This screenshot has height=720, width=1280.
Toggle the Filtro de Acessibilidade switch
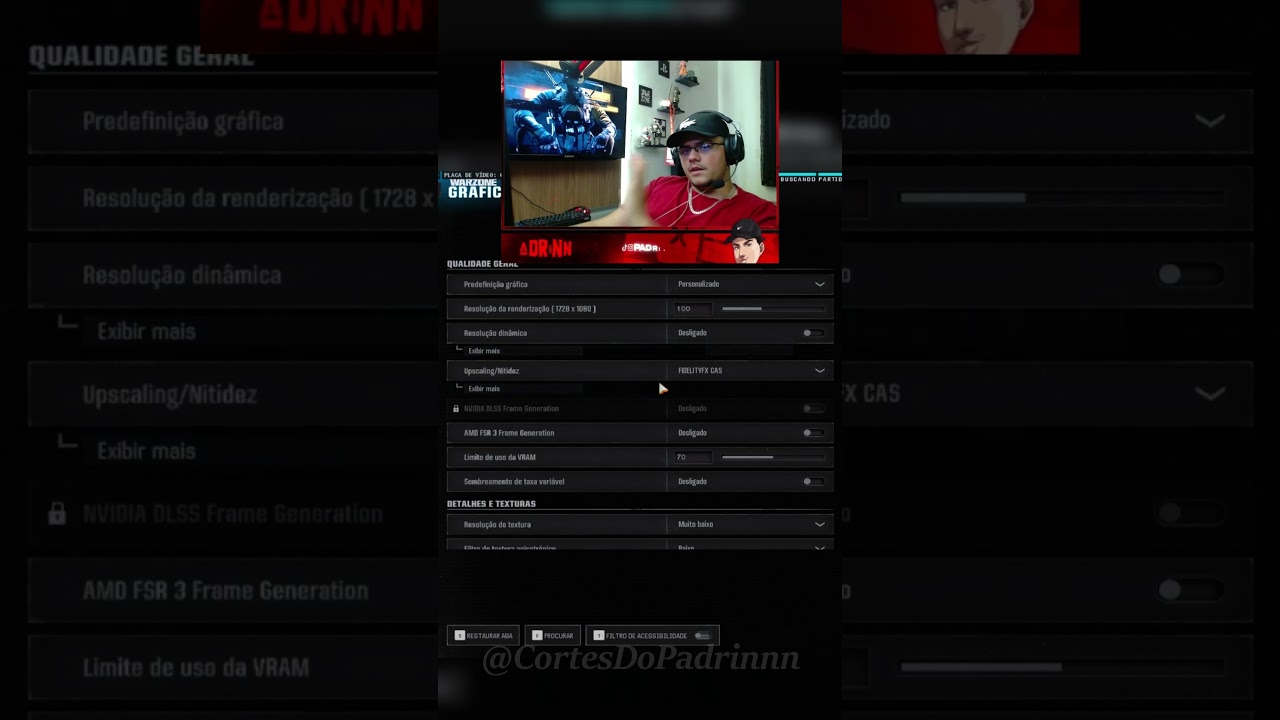(x=702, y=636)
